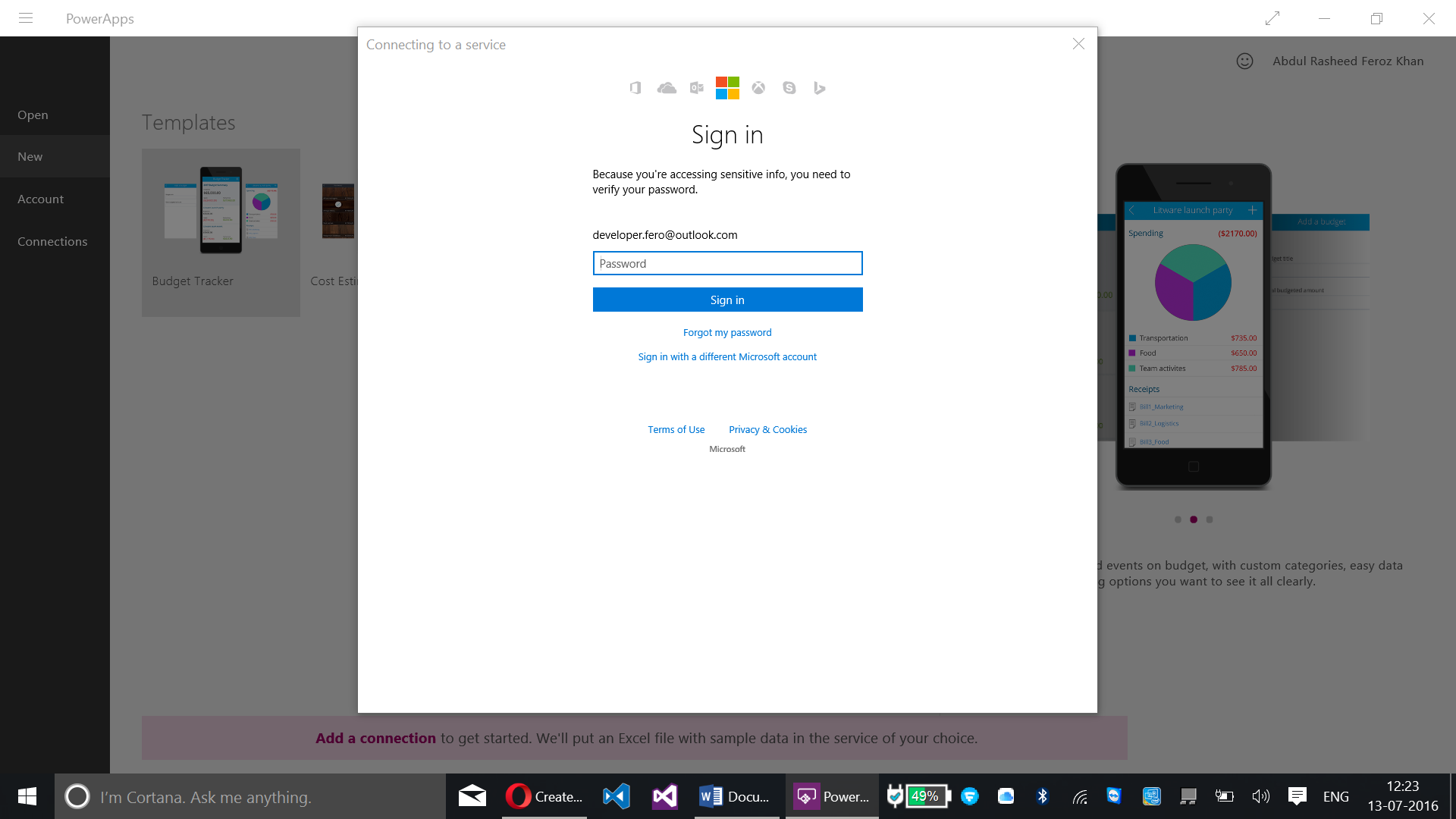The width and height of the screenshot is (1456, 819).
Task: Click the Cortana search box
Action: [x=249, y=796]
